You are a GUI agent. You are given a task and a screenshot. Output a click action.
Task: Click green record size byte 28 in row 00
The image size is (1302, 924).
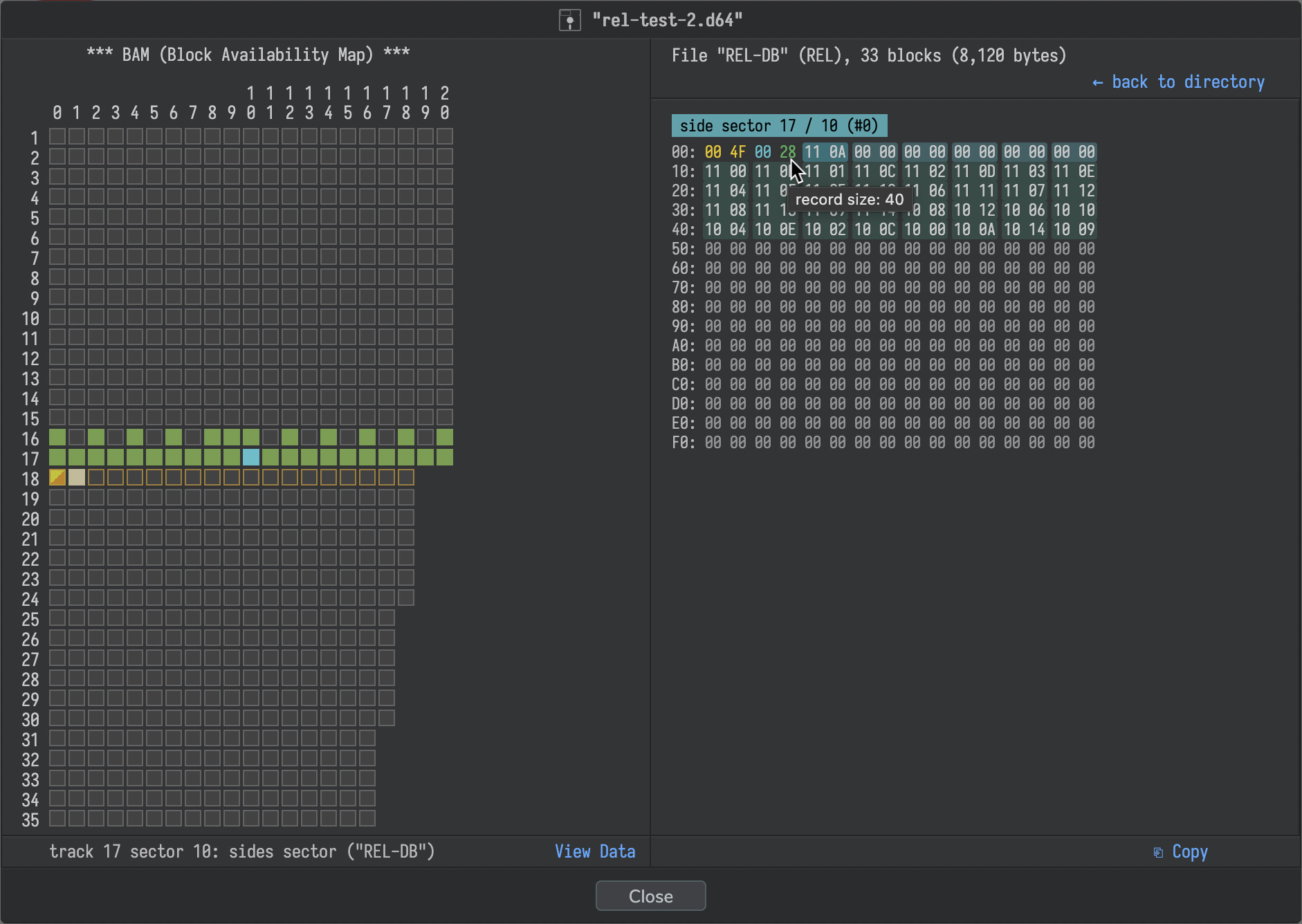788,152
